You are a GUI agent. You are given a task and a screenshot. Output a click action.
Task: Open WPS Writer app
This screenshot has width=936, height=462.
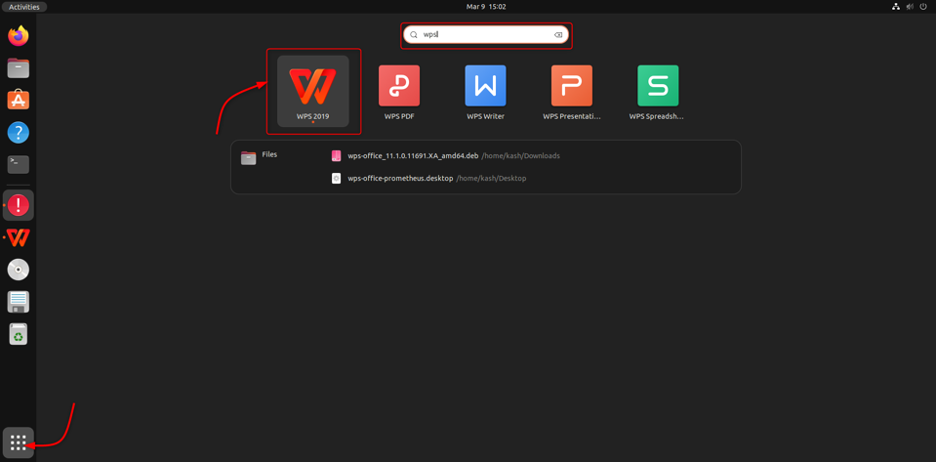pyautogui.click(x=485, y=93)
